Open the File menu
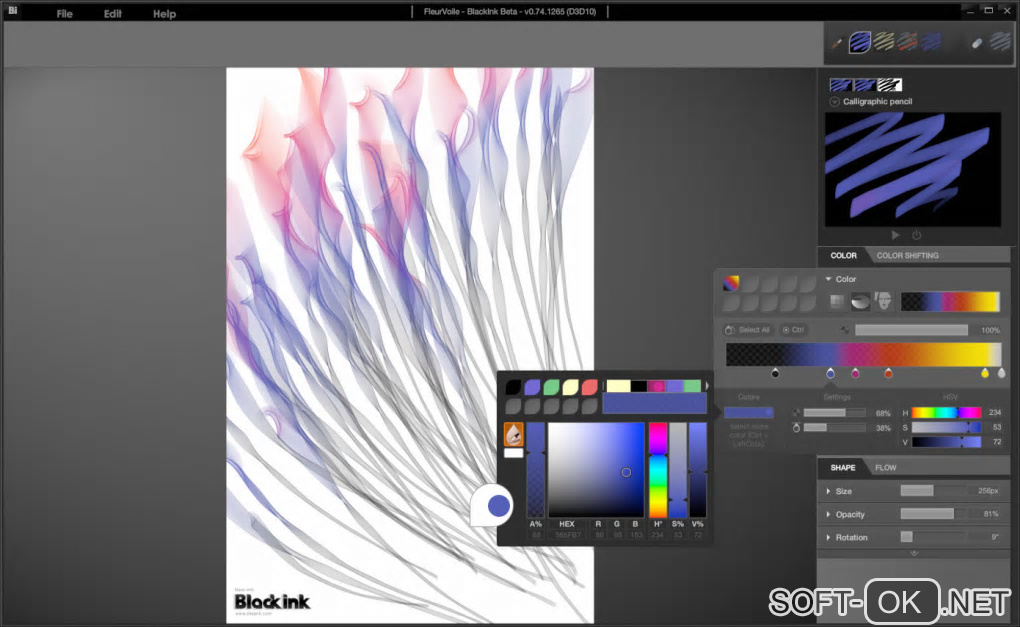The image size is (1020, 627). pyautogui.click(x=64, y=14)
